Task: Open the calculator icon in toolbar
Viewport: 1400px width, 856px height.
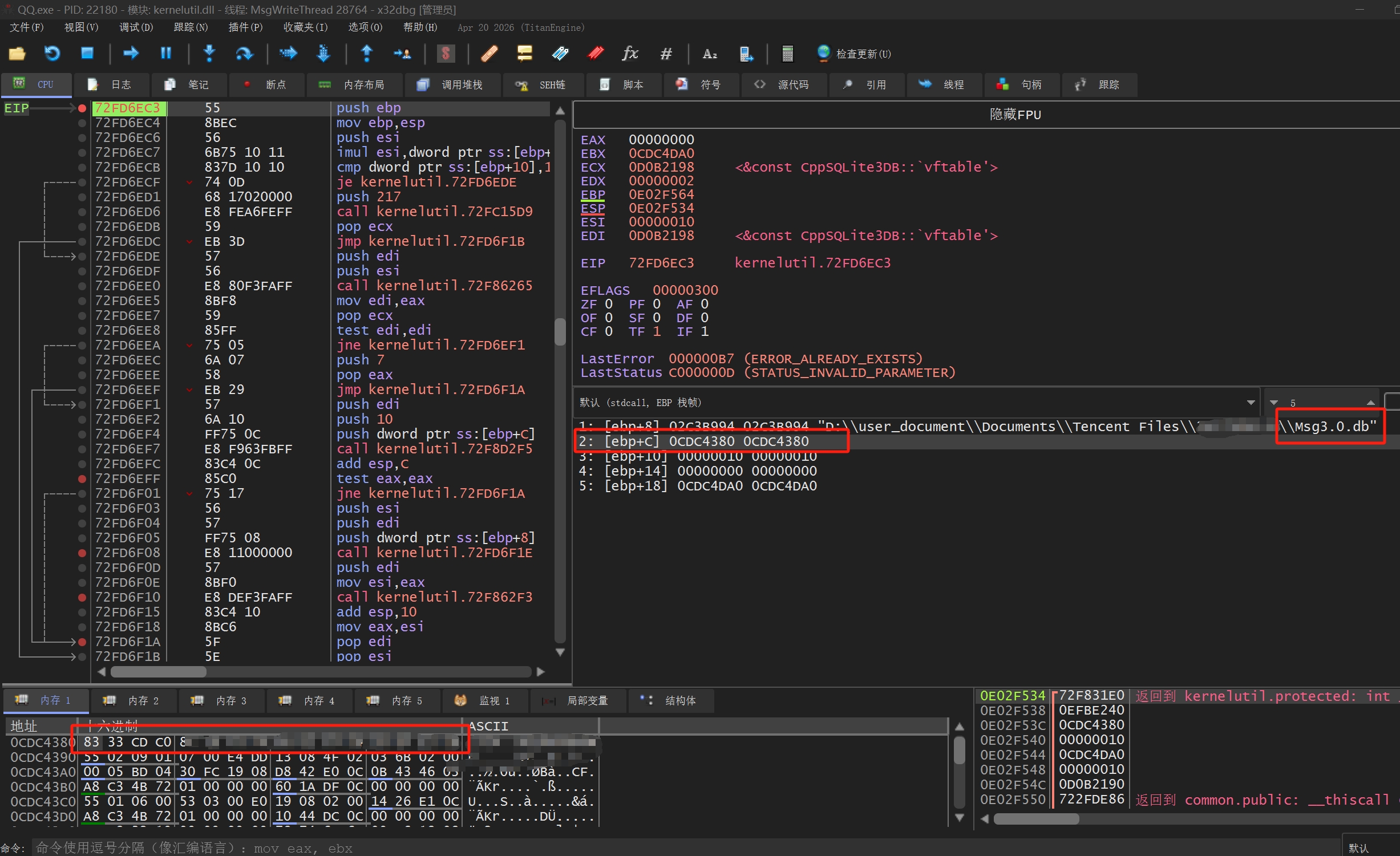Action: tap(787, 54)
